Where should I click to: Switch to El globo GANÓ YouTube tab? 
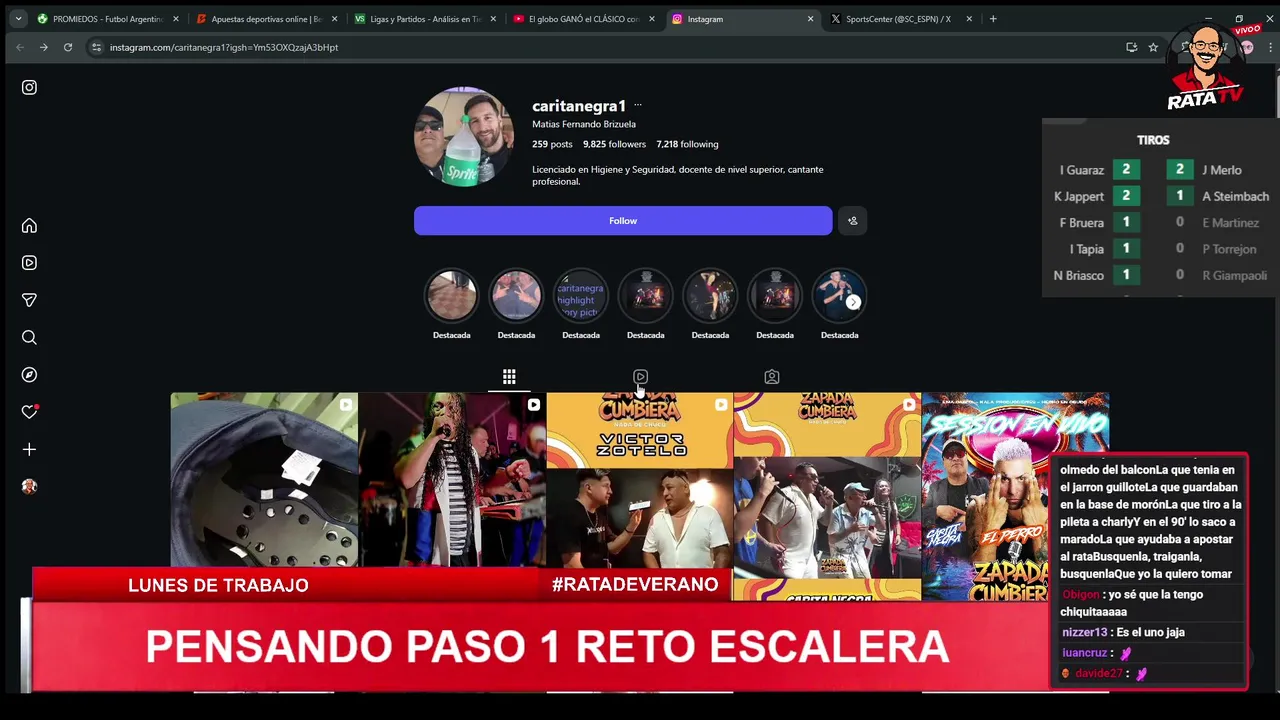pyautogui.click(x=583, y=19)
